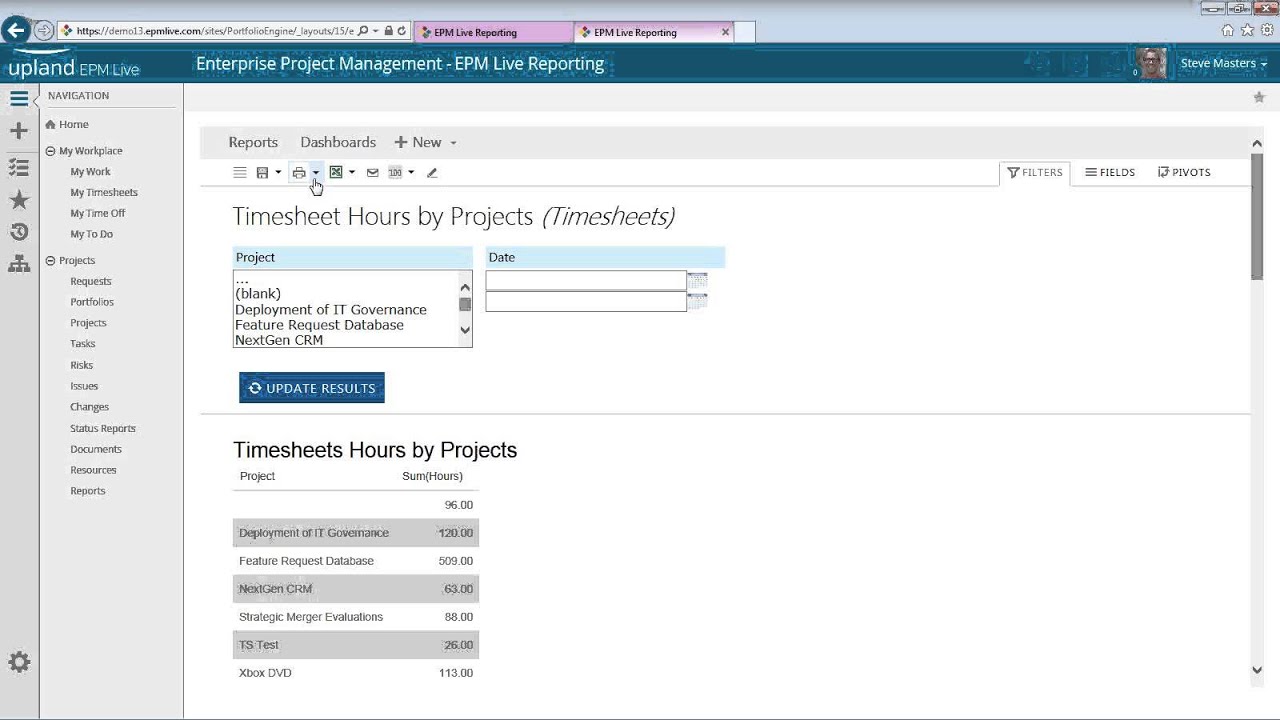This screenshot has width=1280, height=720.
Task: Click the first Date input field
Action: point(586,280)
